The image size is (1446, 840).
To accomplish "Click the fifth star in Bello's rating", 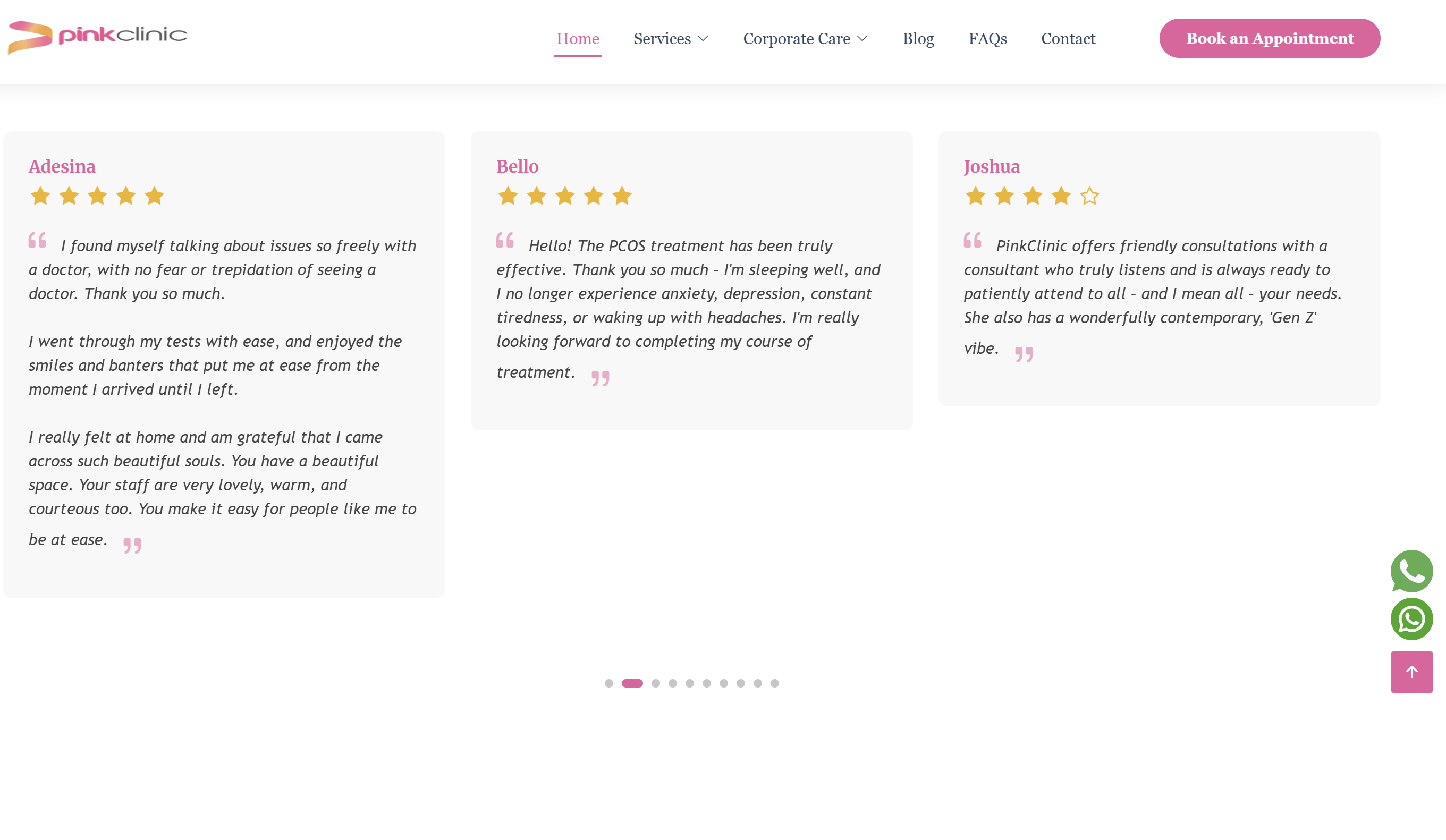I will point(621,196).
